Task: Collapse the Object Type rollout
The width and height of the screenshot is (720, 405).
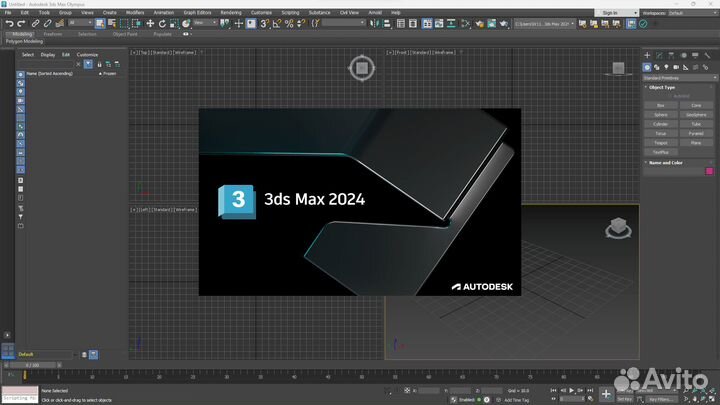Action: (x=662, y=87)
